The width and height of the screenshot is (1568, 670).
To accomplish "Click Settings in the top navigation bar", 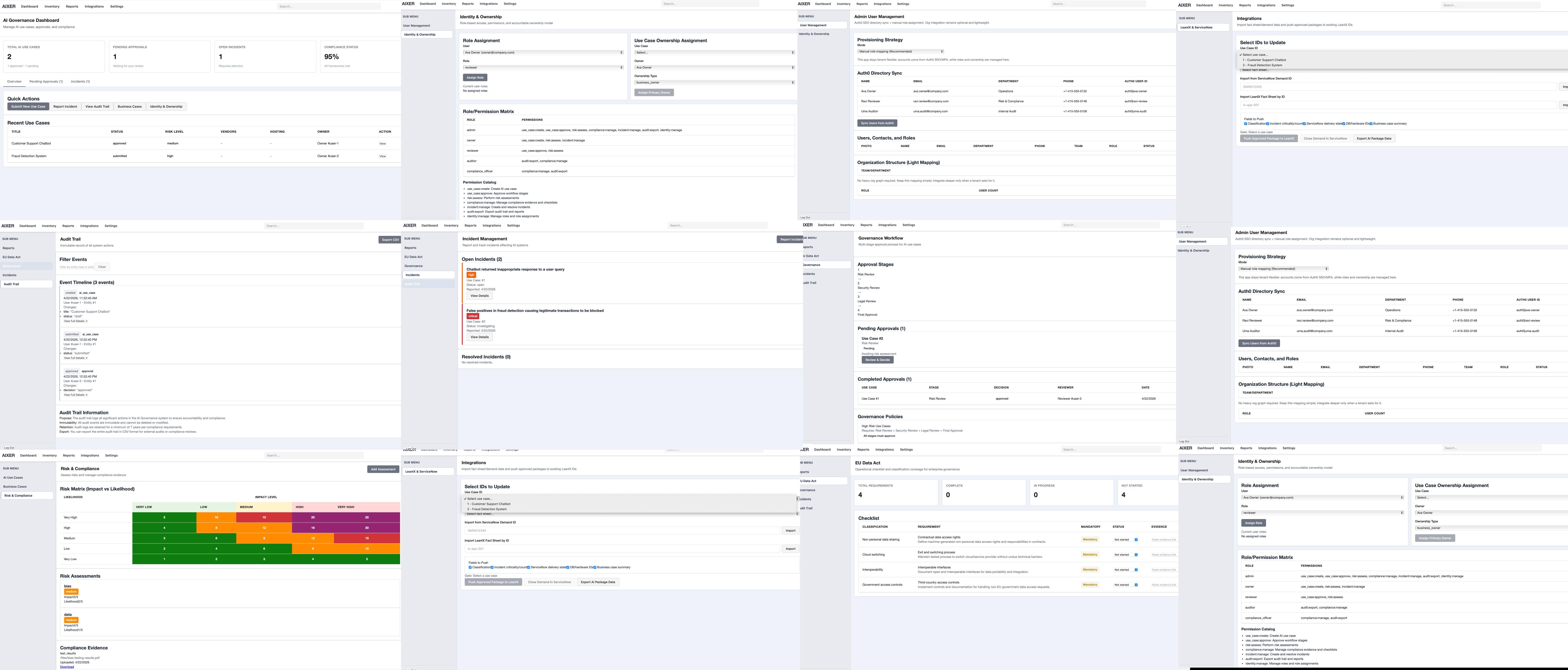I will [117, 7].
